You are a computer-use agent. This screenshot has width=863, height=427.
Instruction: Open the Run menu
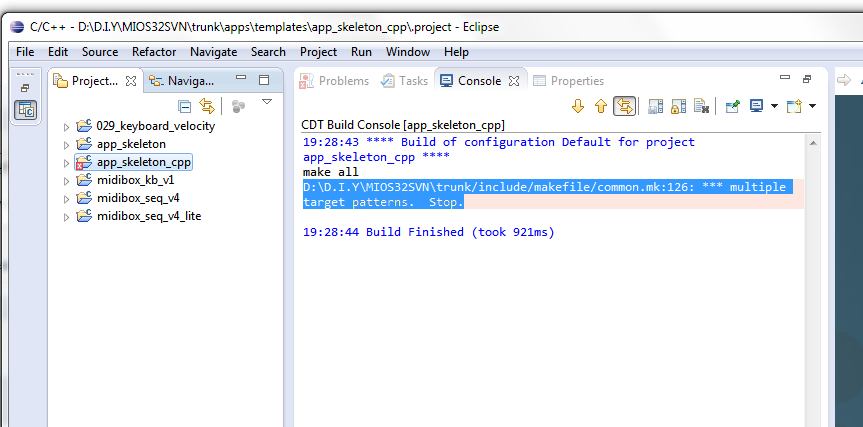[x=361, y=52]
